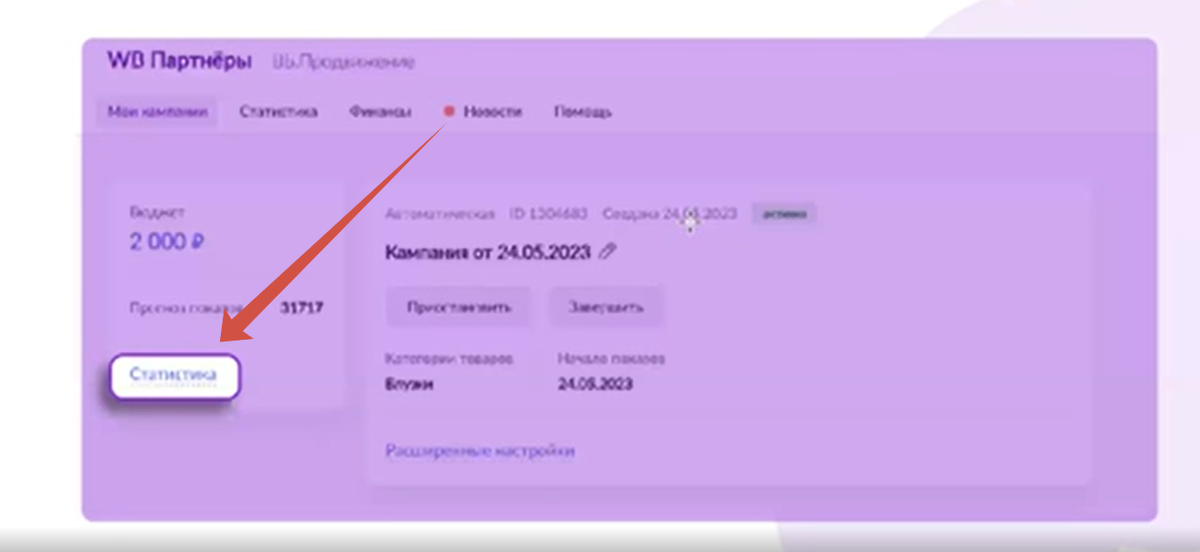This screenshot has width=1200, height=552.
Task: Edit campaign name with pencil icon
Action: [606, 251]
